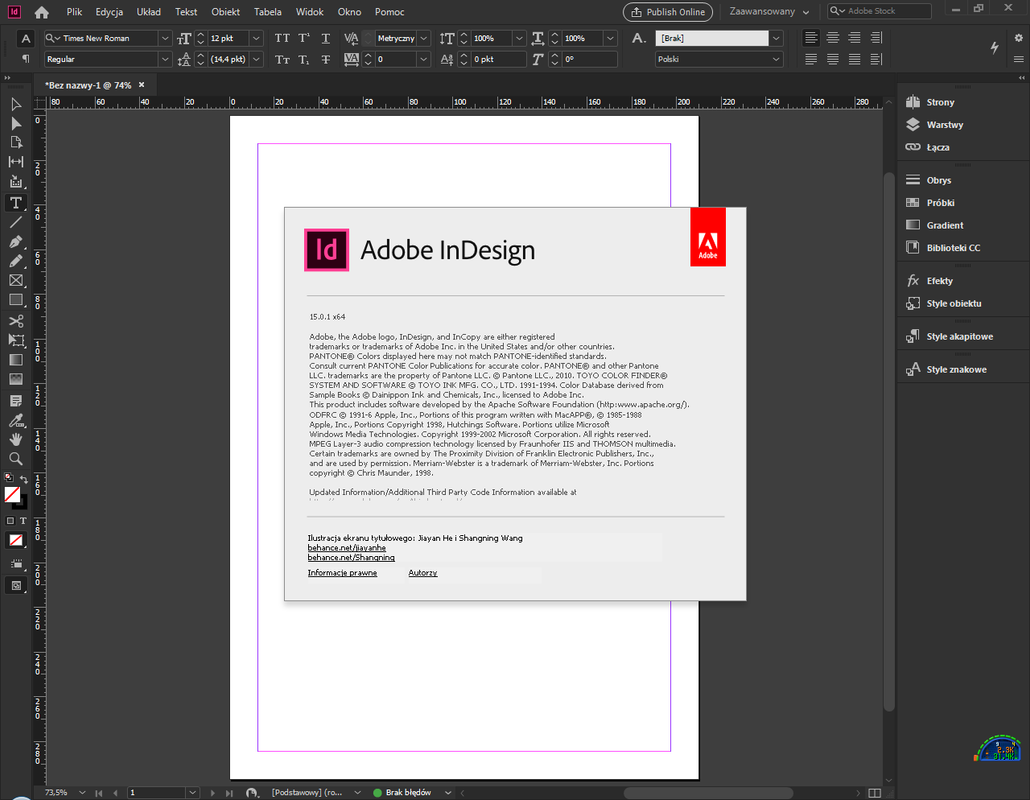
Task: Click the Autorzy link
Action: 422,573
